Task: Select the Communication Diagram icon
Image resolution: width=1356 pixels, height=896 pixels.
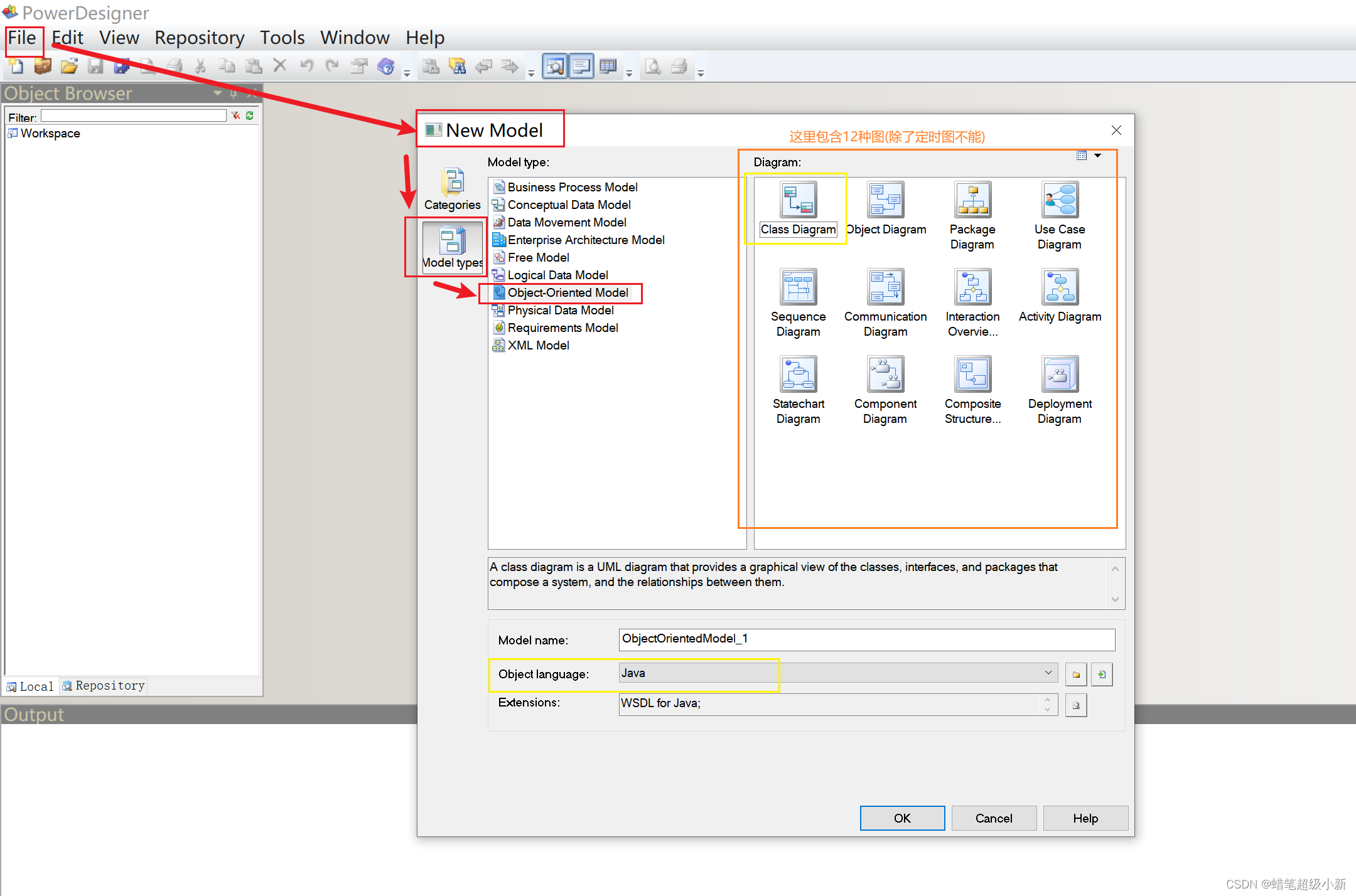Action: [x=885, y=287]
